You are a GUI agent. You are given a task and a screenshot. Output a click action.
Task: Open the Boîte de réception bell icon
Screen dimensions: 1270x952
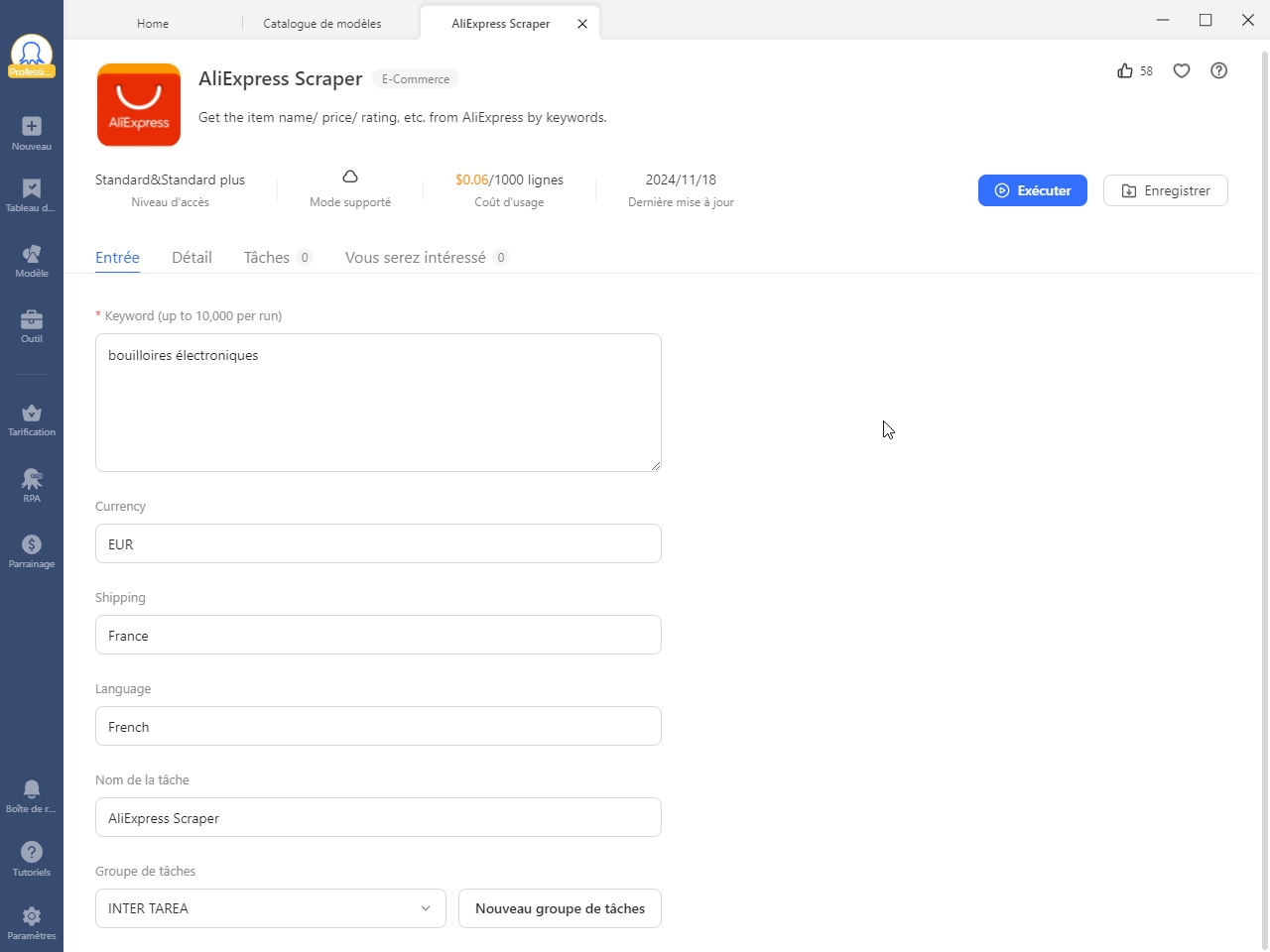[x=32, y=795]
